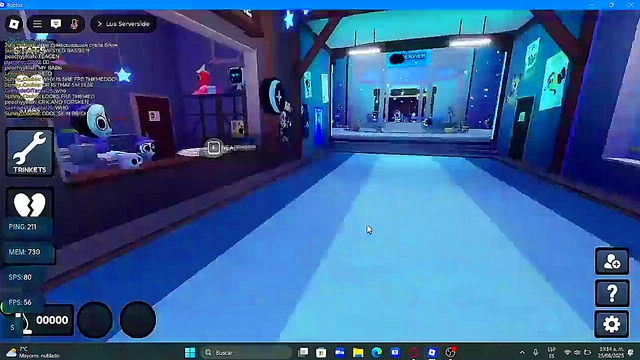Open the weather widget on taskbar

pos(33,352)
